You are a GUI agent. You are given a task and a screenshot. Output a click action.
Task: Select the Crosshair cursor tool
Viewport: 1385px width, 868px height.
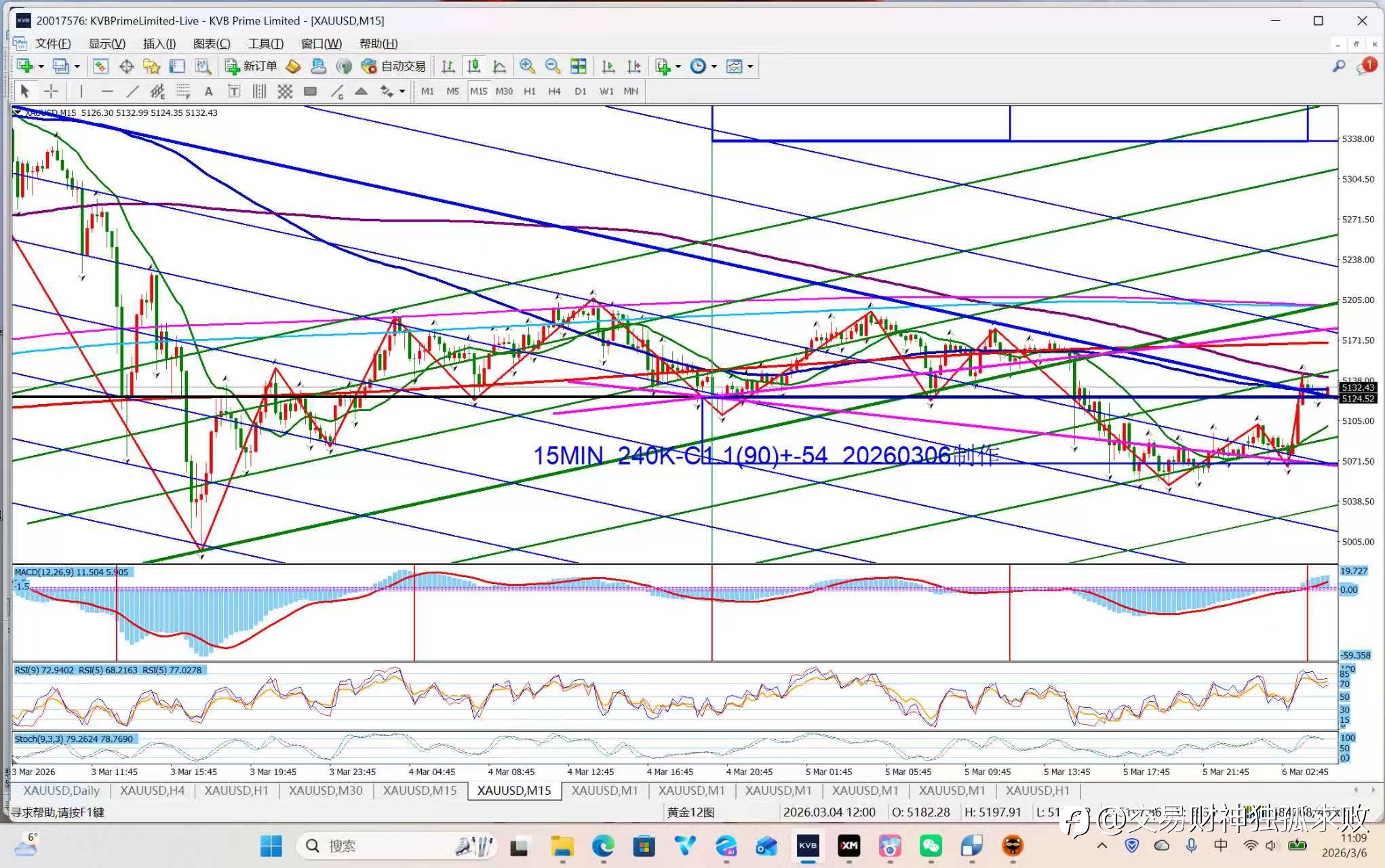click(x=51, y=91)
